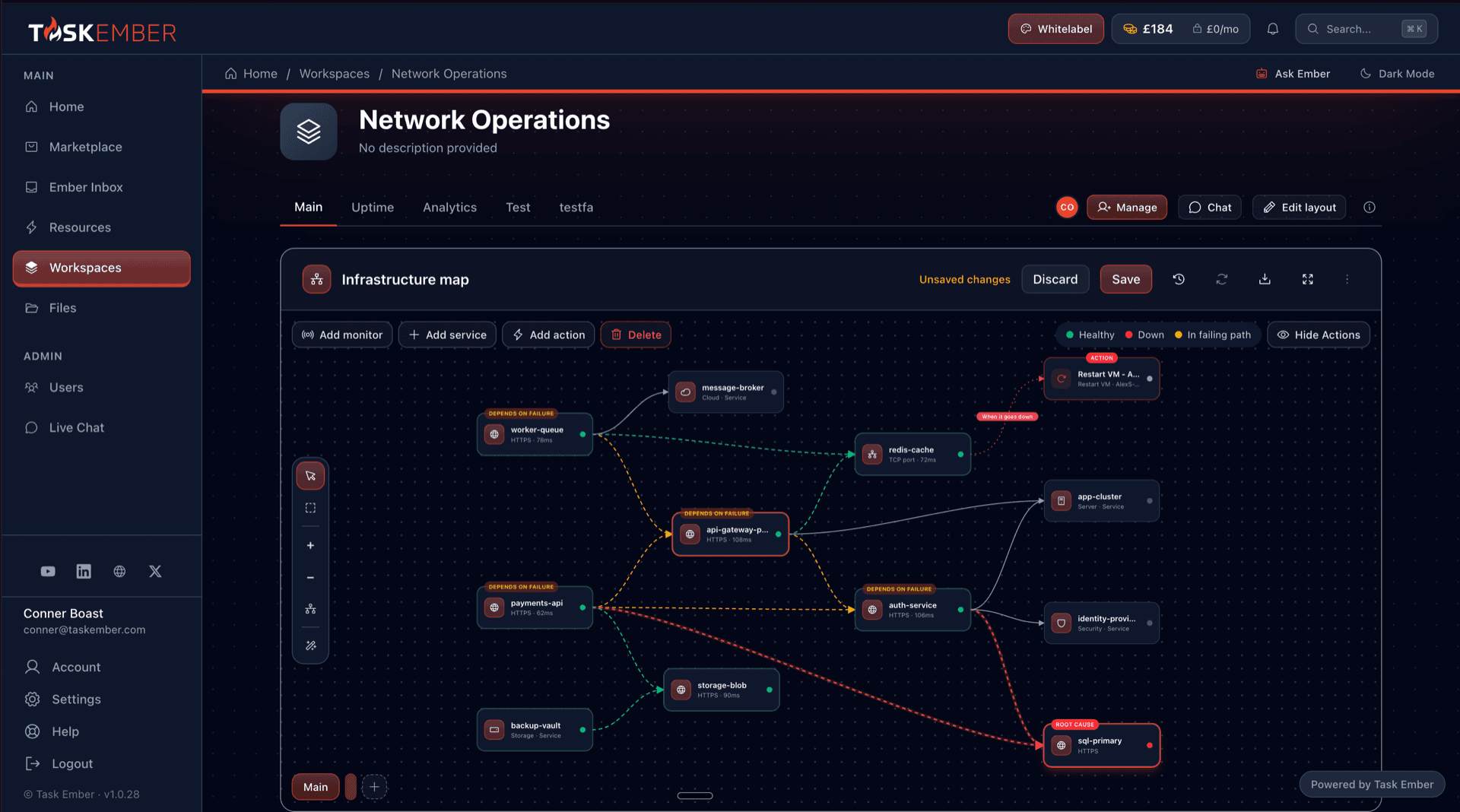Screen dimensions: 1460x812
Task: Switch to the Analytics tab
Action: tap(449, 208)
